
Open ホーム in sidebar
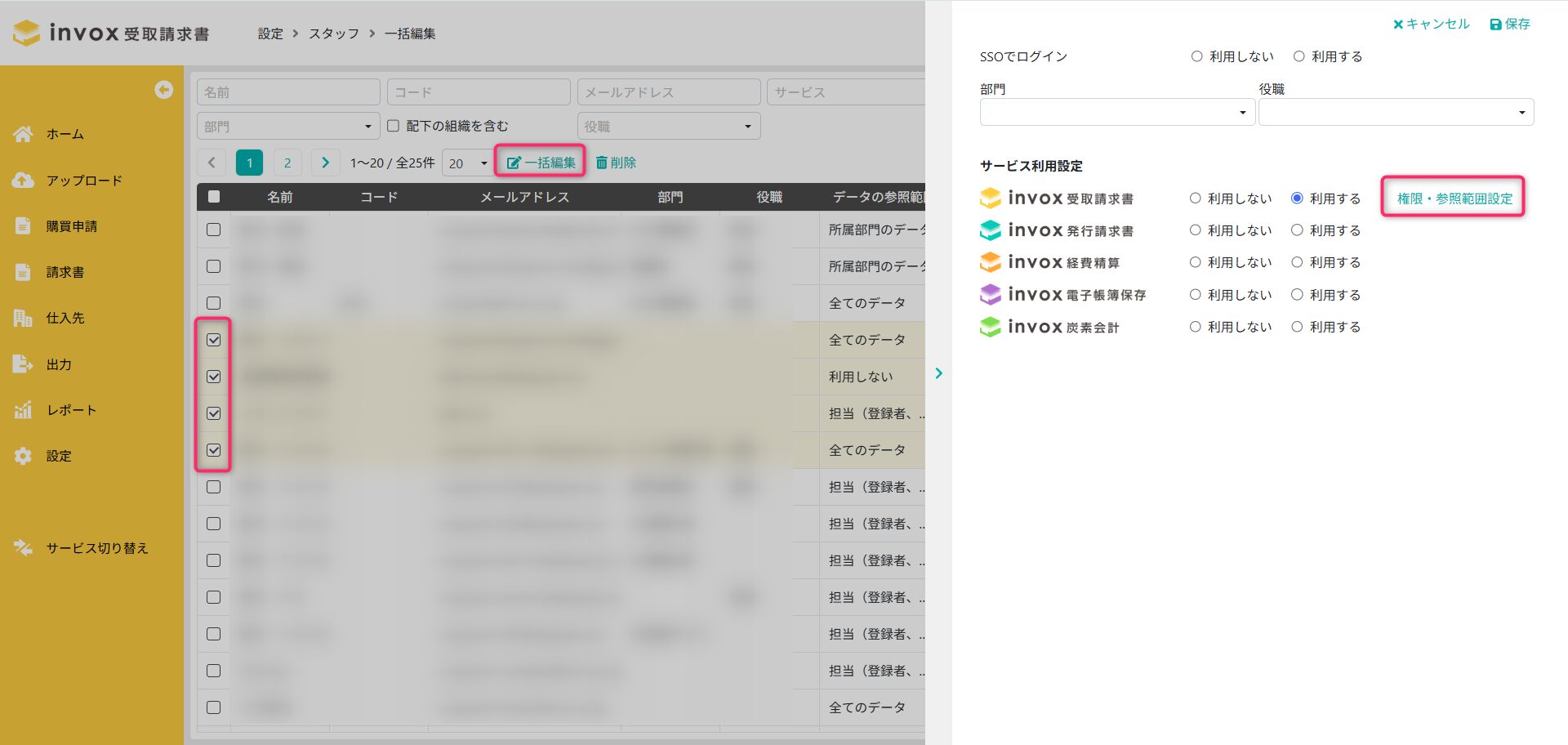pos(65,134)
